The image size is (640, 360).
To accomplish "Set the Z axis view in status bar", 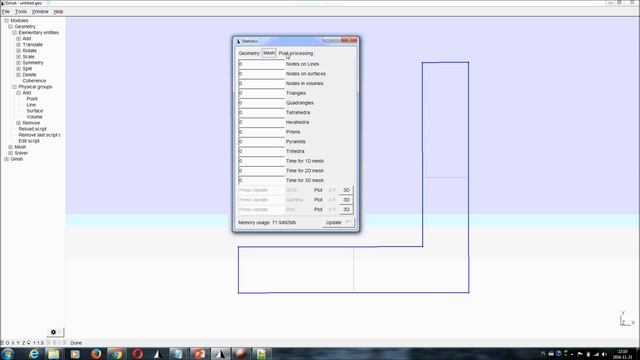I will tap(23, 343).
